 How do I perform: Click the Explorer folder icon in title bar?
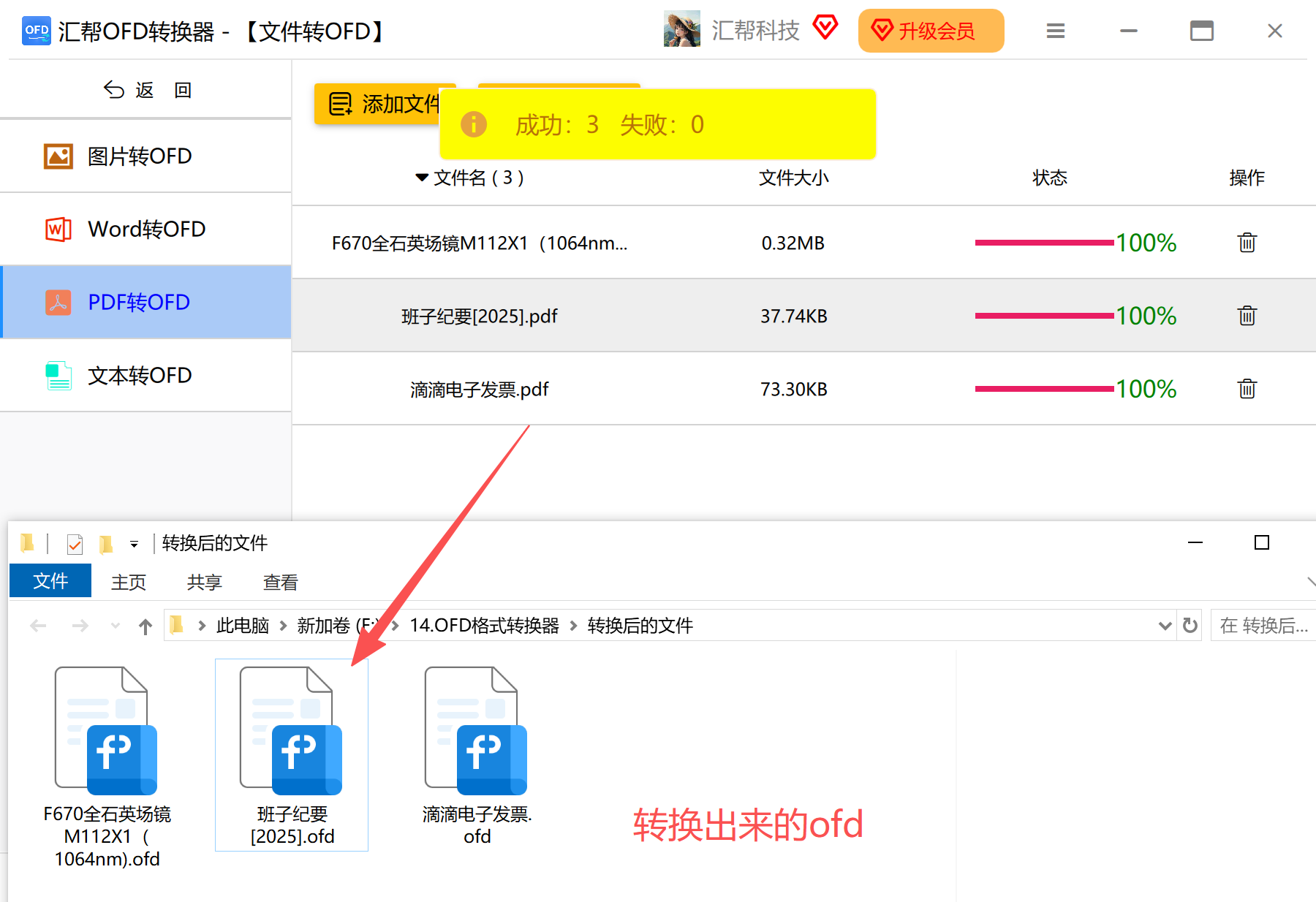[27, 542]
